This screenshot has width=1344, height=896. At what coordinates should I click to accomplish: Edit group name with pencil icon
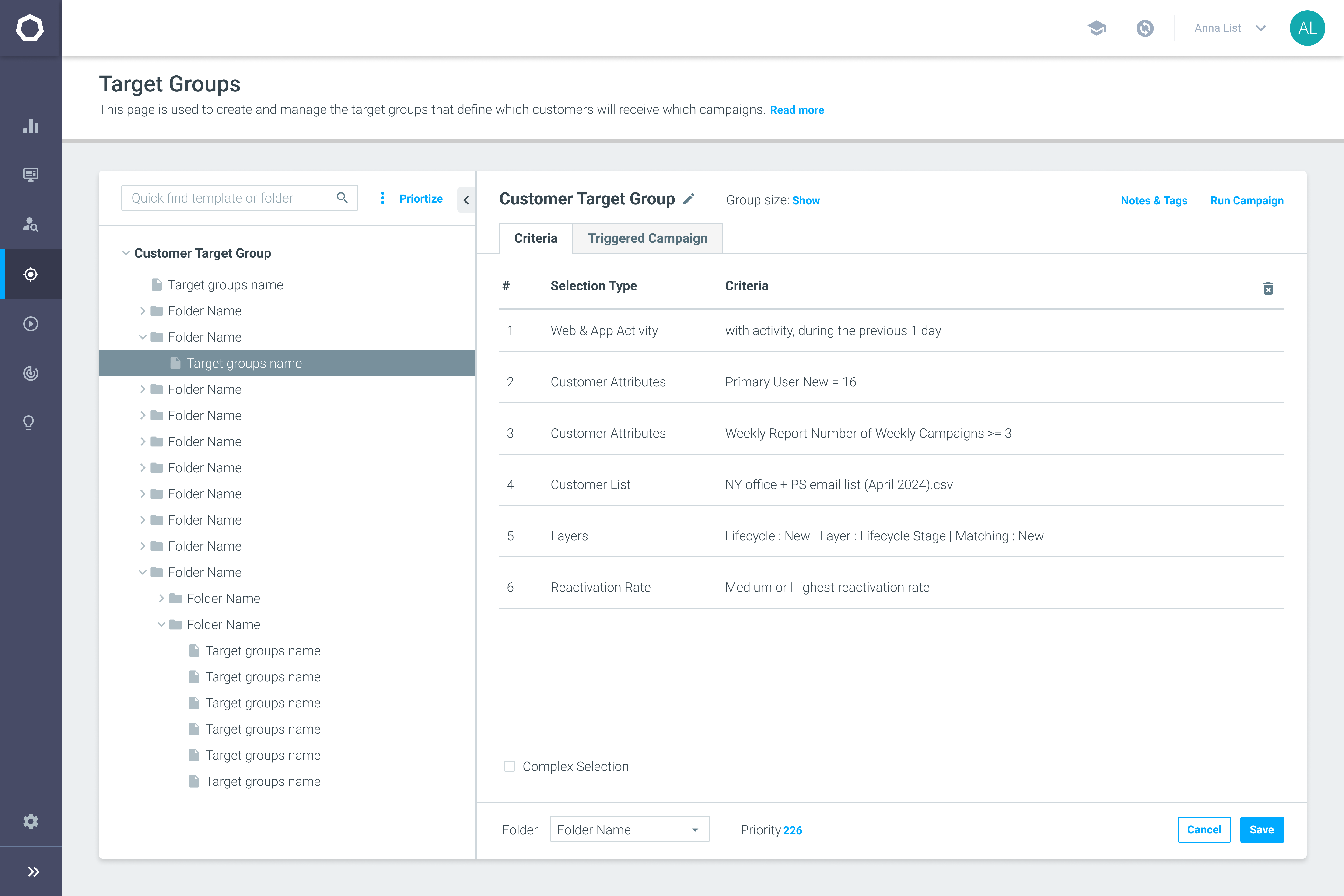pyautogui.click(x=689, y=198)
